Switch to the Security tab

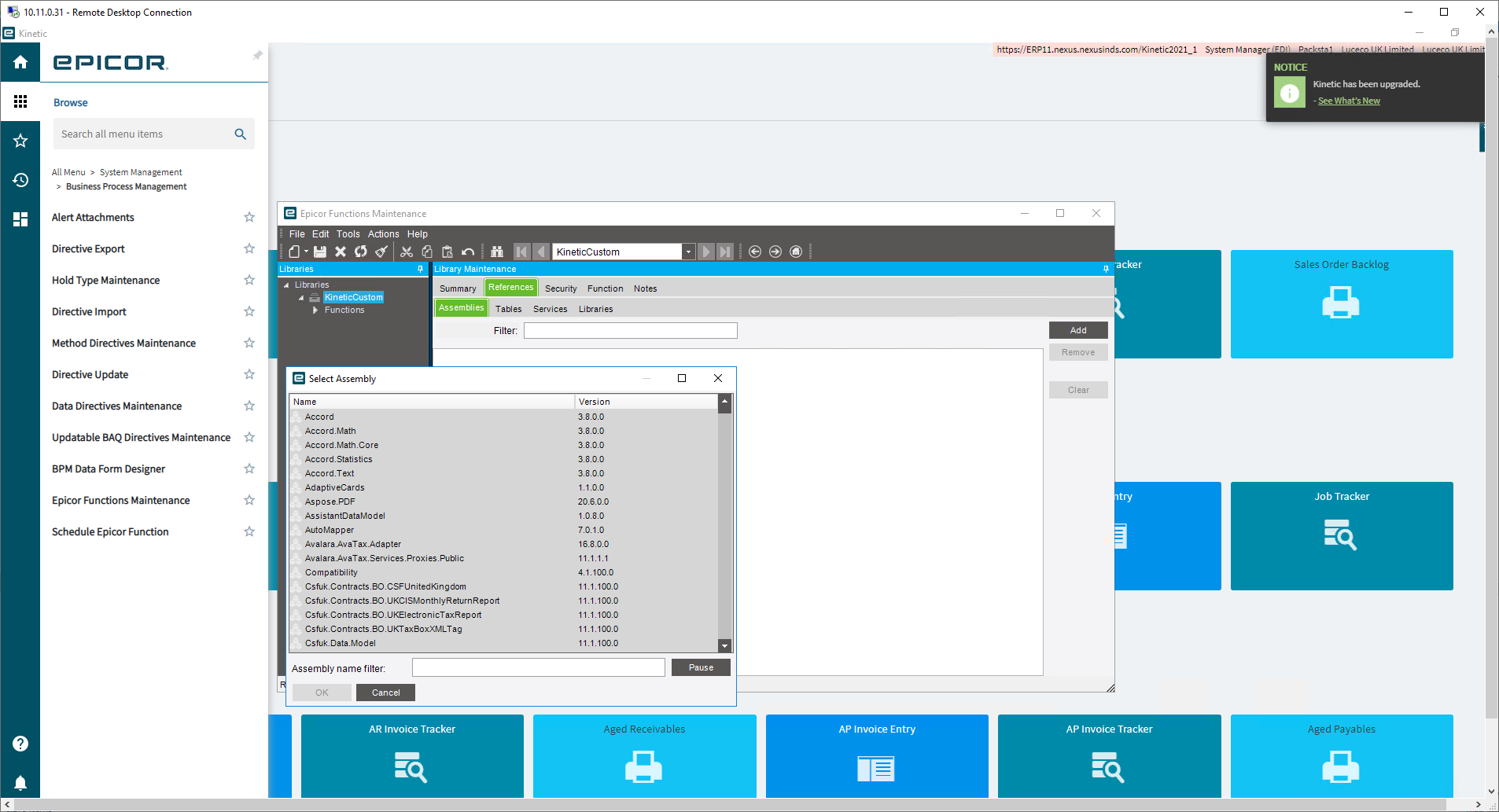point(561,288)
